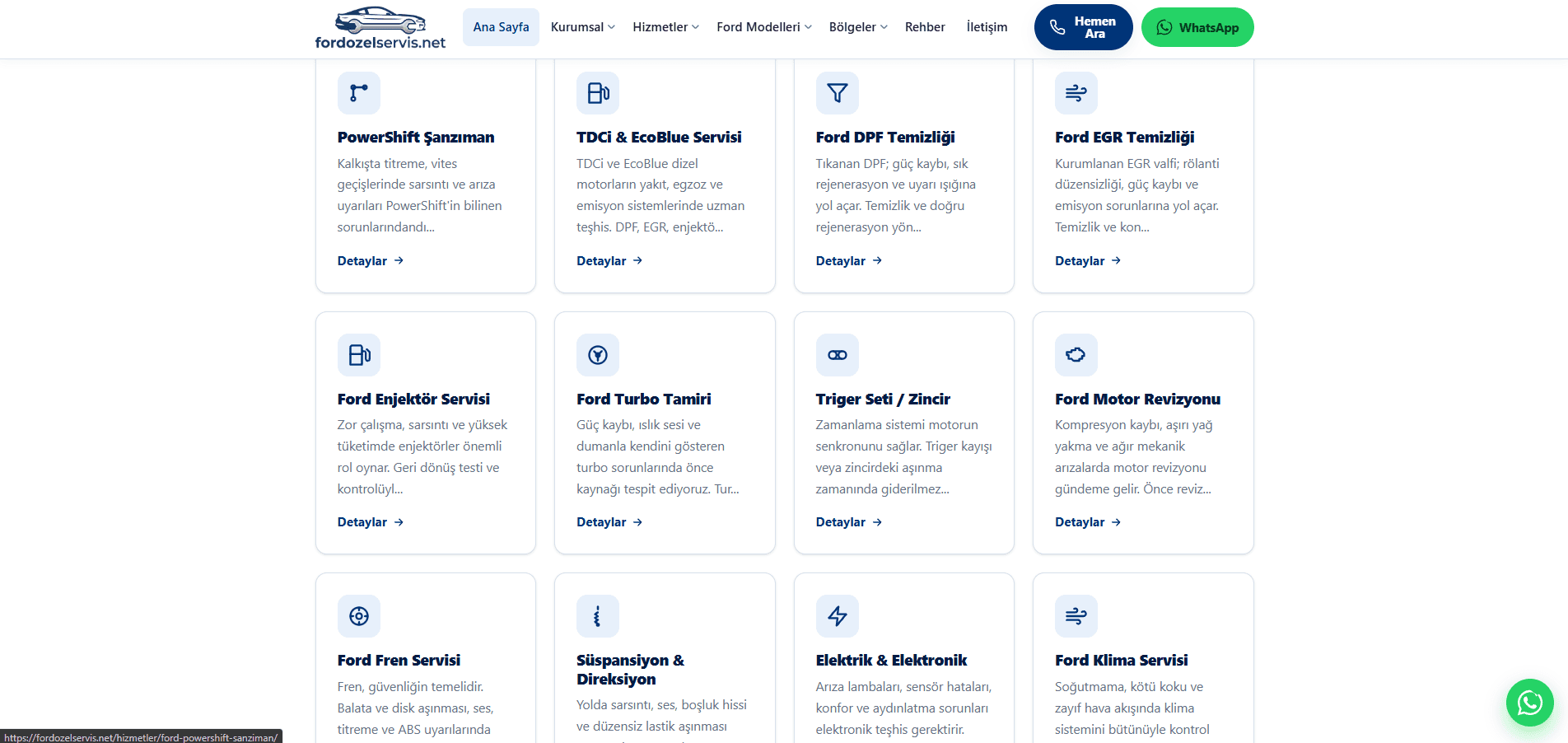This screenshot has height=743, width=1568.
Task: Click the Triger Seti / Zincir chain icon
Action: [838, 355]
